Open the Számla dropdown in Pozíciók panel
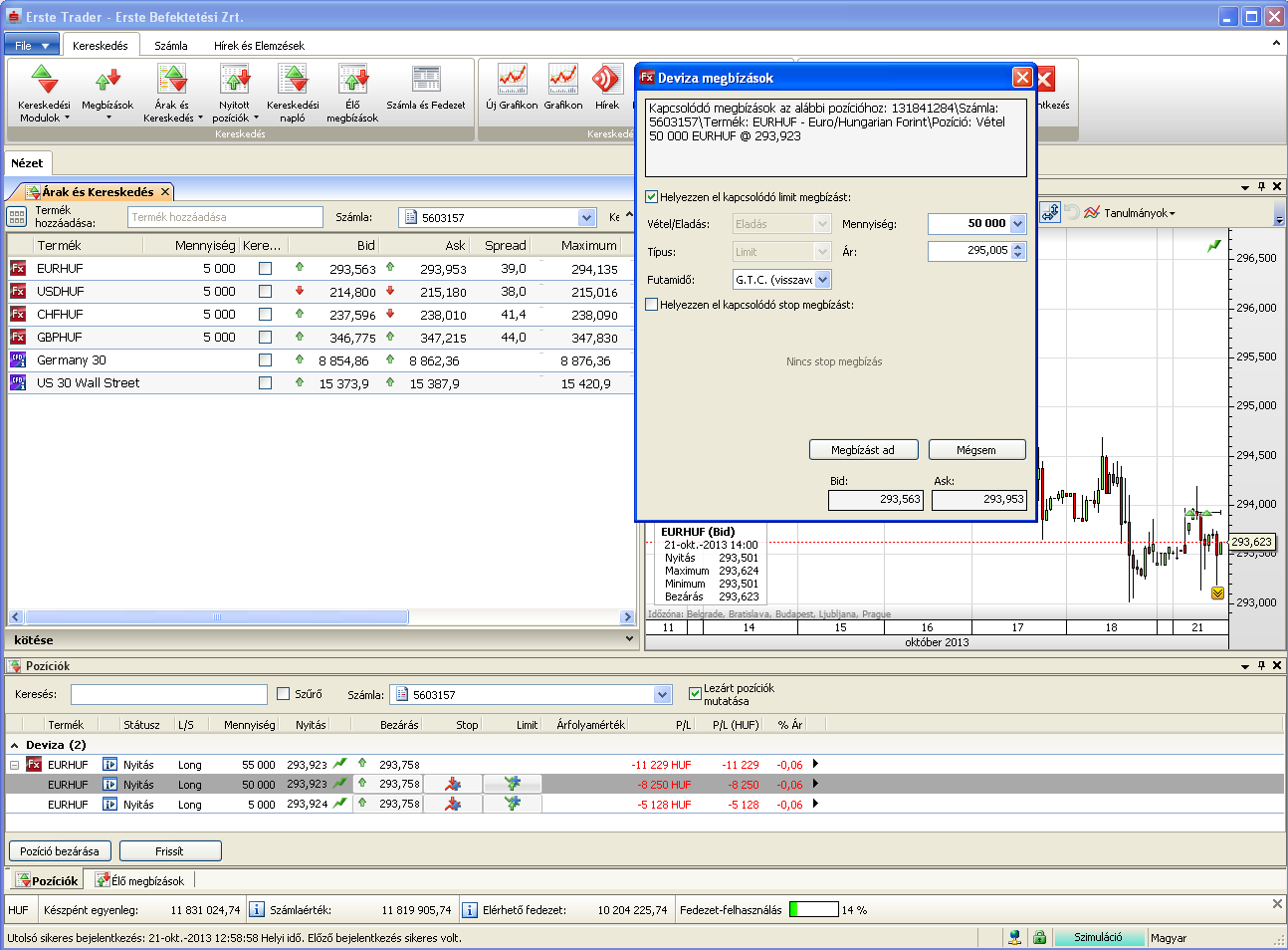Image resolution: width=1288 pixels, height=950 pixels. 663,694
